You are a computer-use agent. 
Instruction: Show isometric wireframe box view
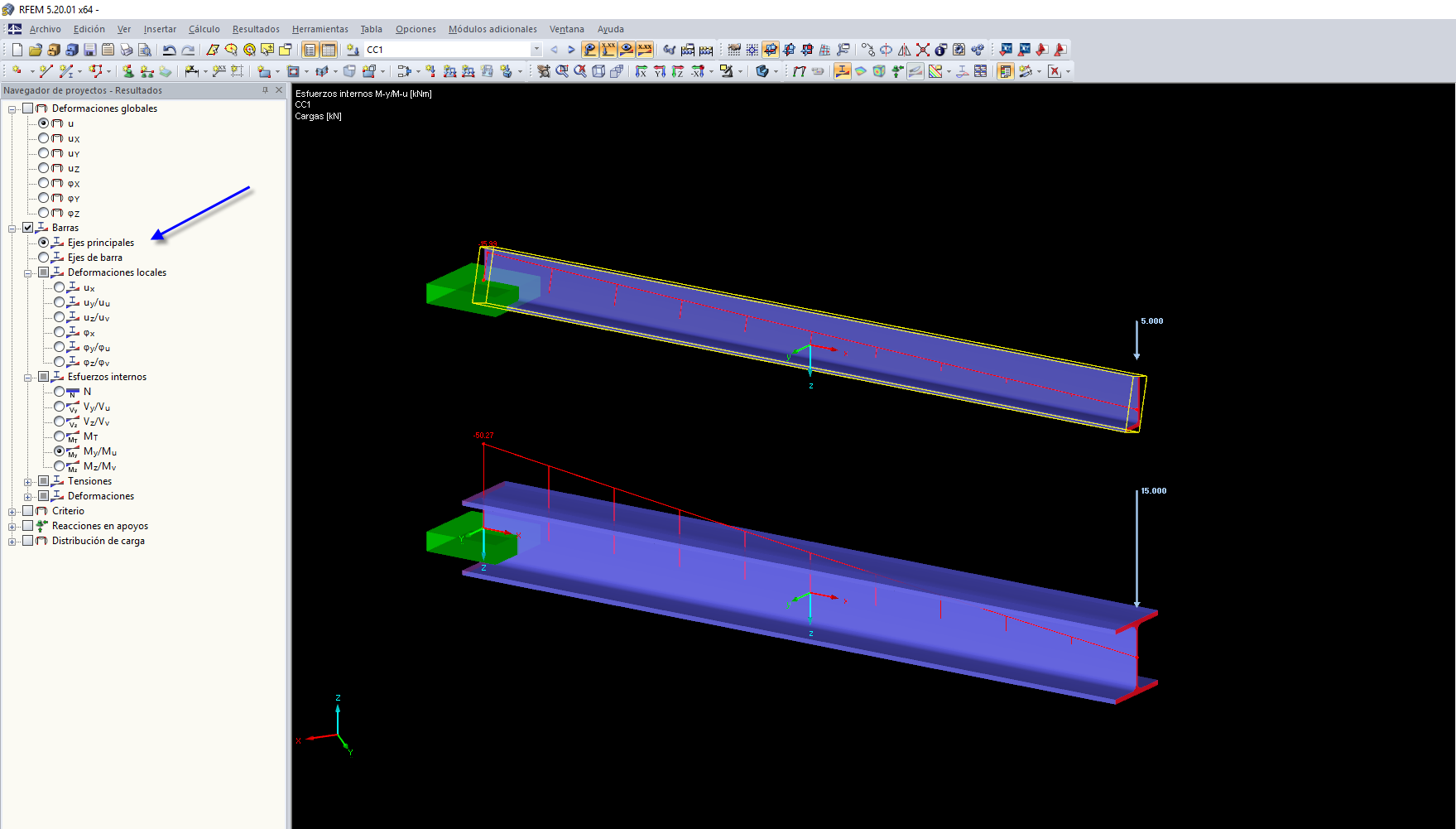598,71
